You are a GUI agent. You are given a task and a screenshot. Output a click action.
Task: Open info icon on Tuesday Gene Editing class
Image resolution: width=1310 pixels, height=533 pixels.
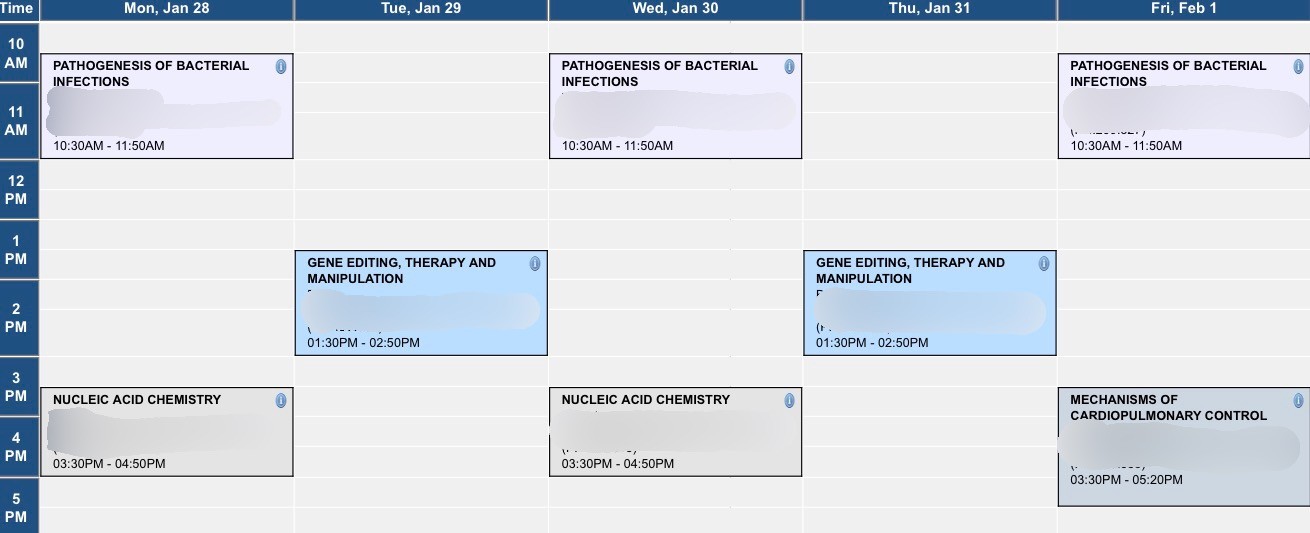(535, 263)
